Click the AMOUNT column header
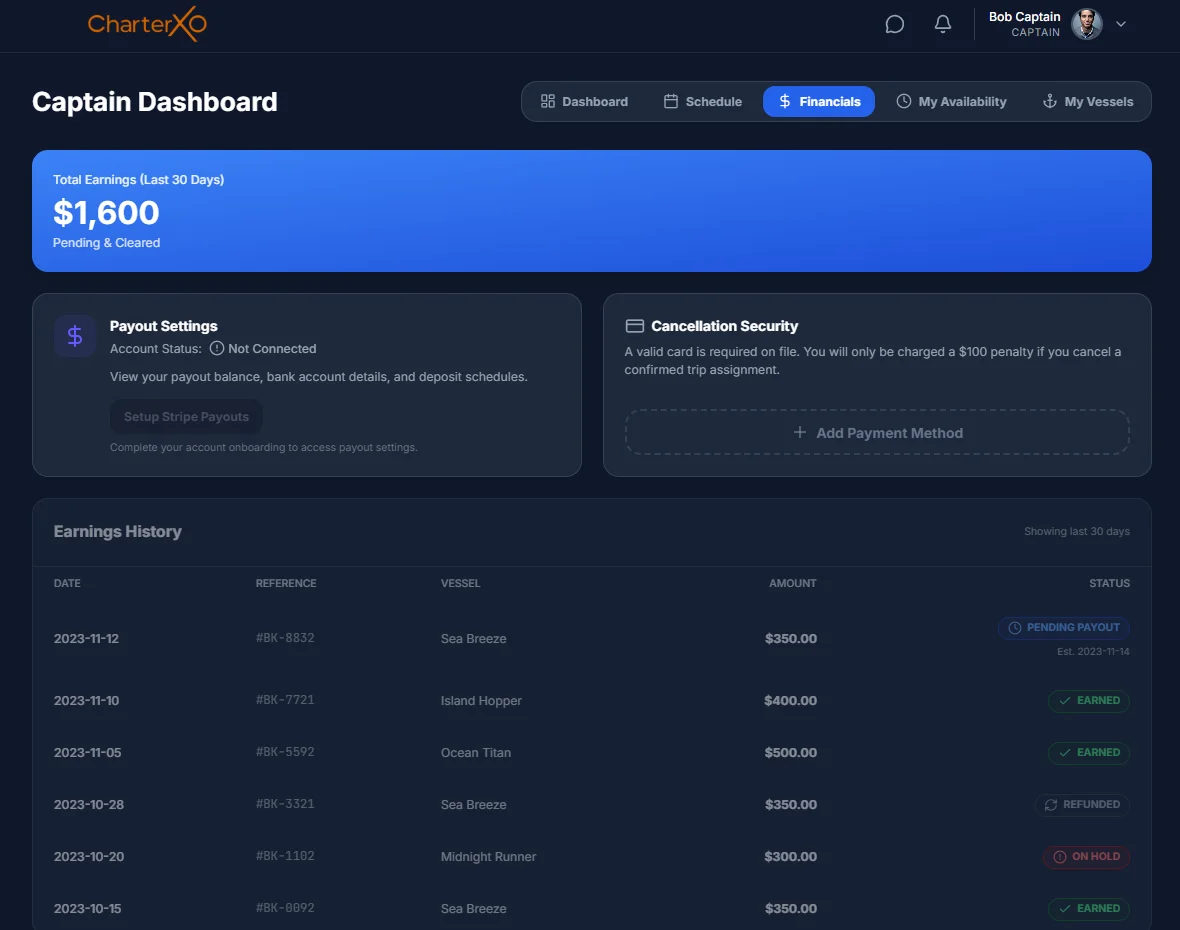 pyautogui.click(x=792, y=583)
